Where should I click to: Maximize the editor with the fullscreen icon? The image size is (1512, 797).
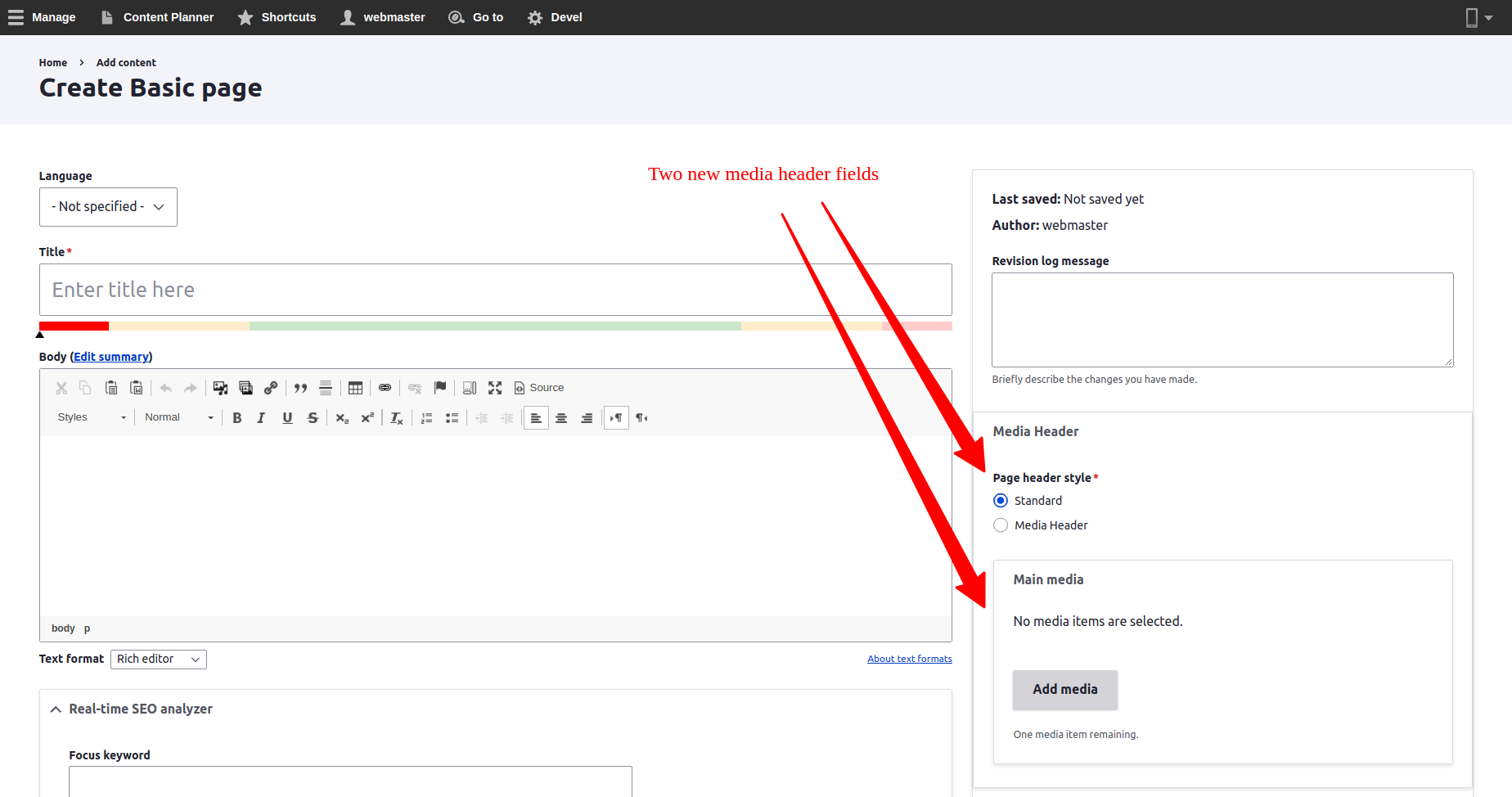click(495, 388)
